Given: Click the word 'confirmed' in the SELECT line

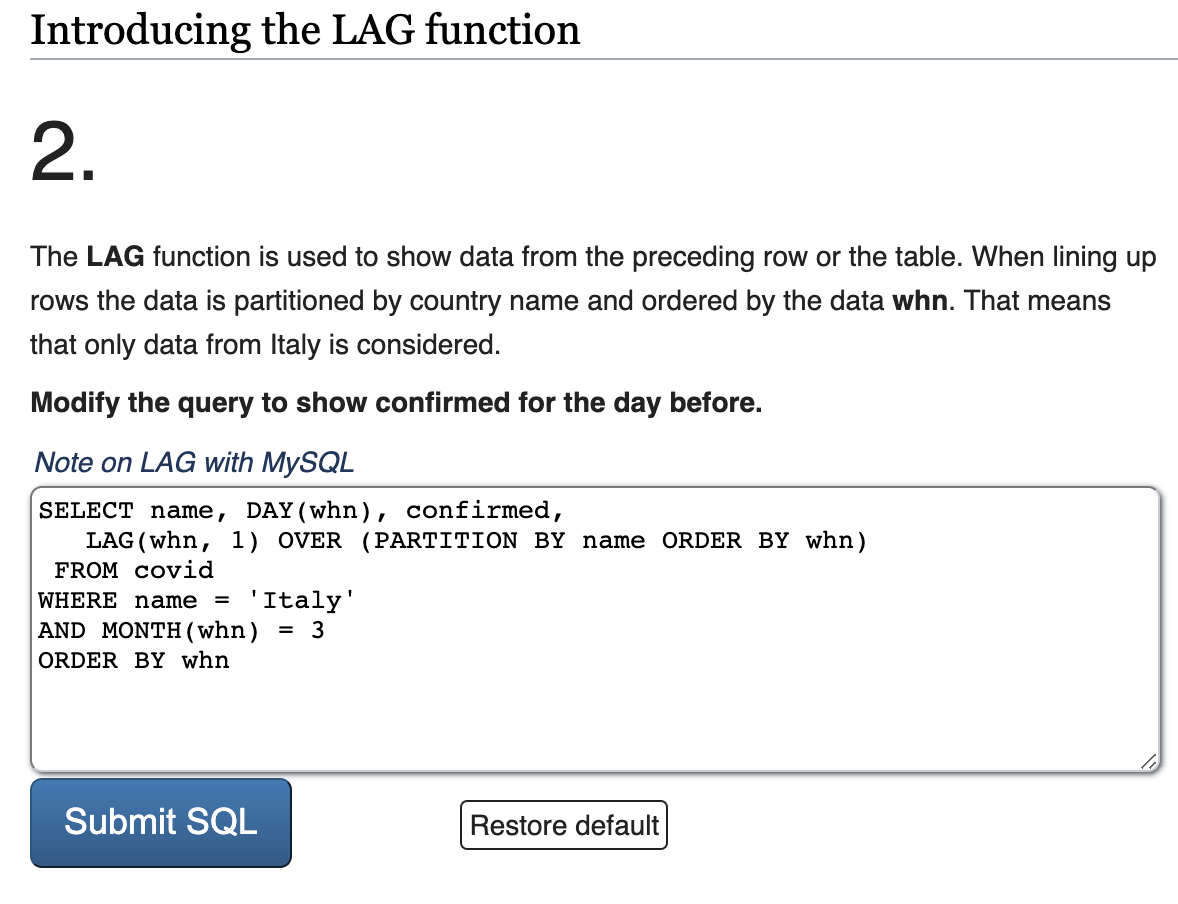Looking at the screenshot, I should point(486,510).
